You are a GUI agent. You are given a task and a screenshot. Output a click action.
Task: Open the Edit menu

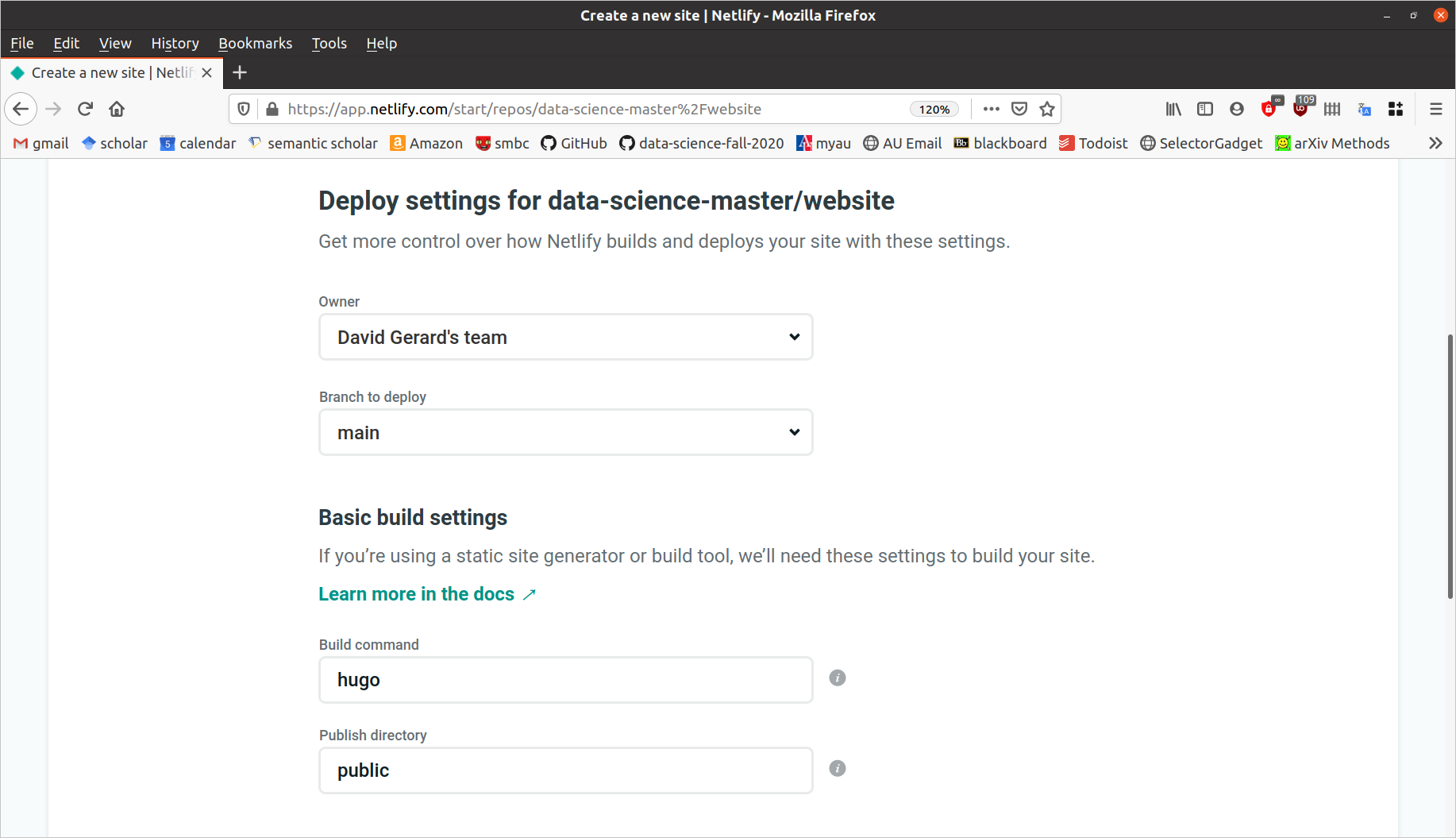(x=67, y=43)
